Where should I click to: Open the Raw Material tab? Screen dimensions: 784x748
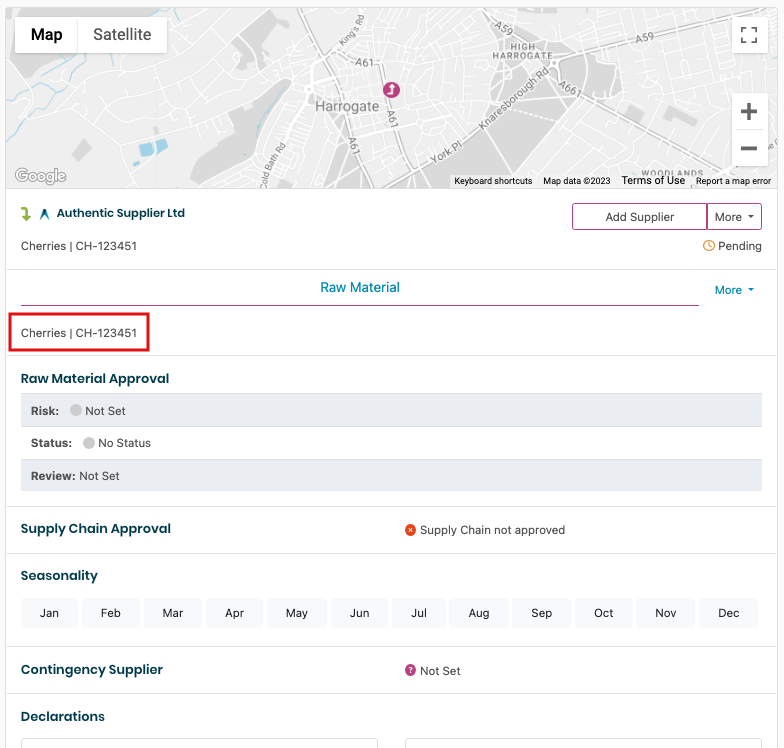tap(360, 287)
